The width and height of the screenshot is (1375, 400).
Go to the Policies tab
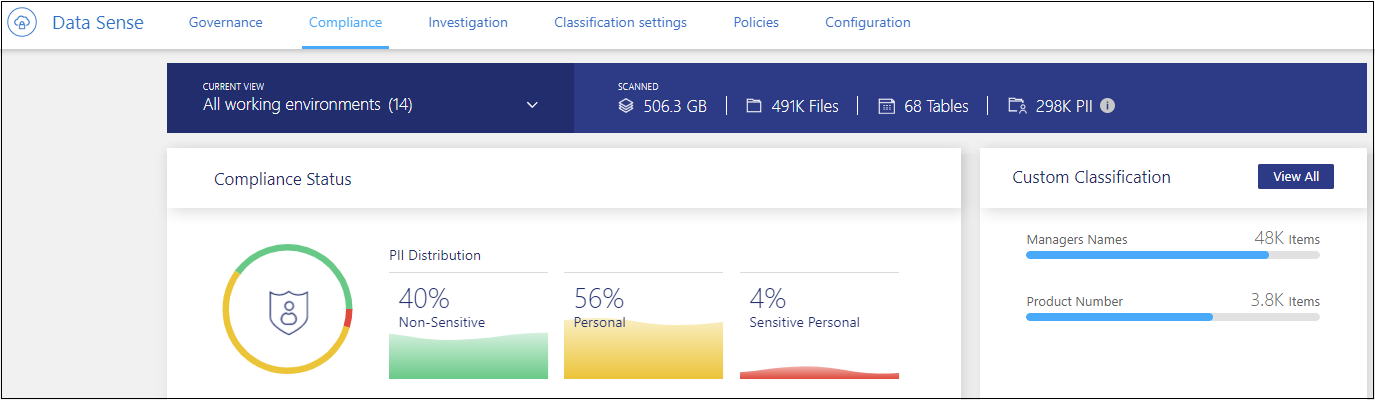click(756, 23)
